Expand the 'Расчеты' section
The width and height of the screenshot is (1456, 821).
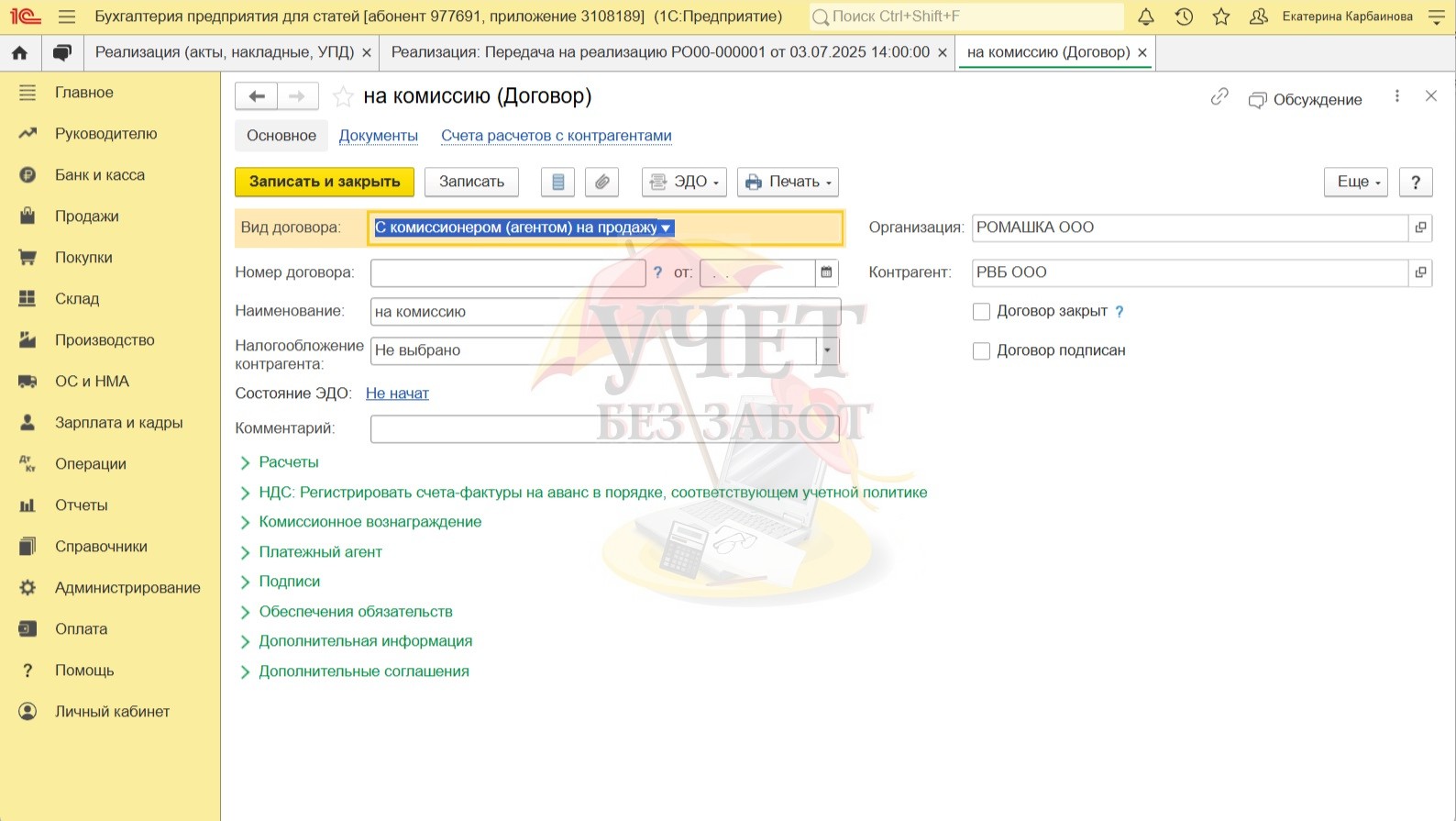click(288, 462)
